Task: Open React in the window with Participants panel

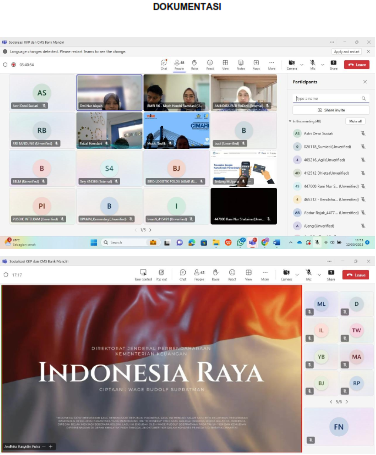Action: tap(210, 65)
